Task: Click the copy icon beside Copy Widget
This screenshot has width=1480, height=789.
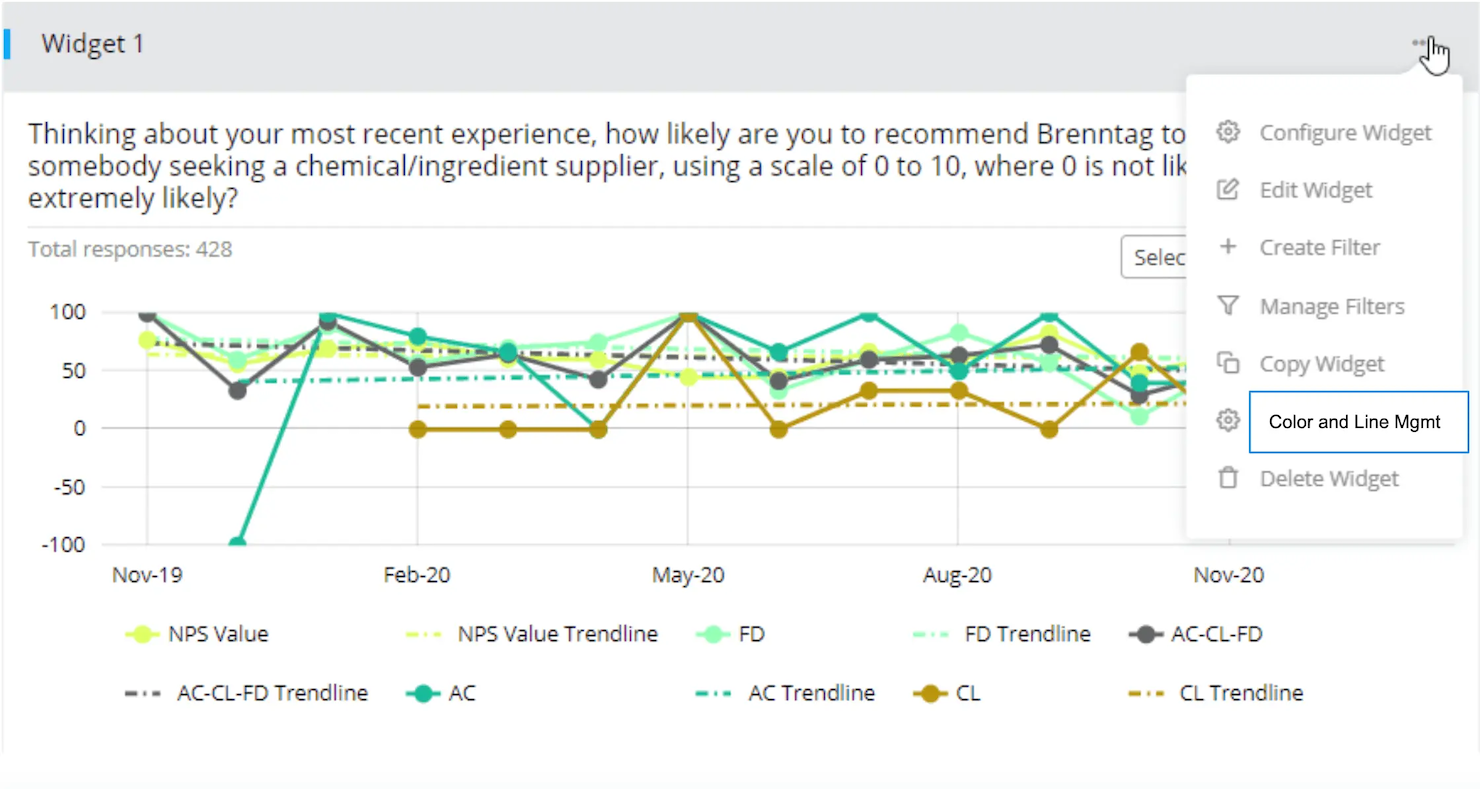Action: tap(1228, 363)
